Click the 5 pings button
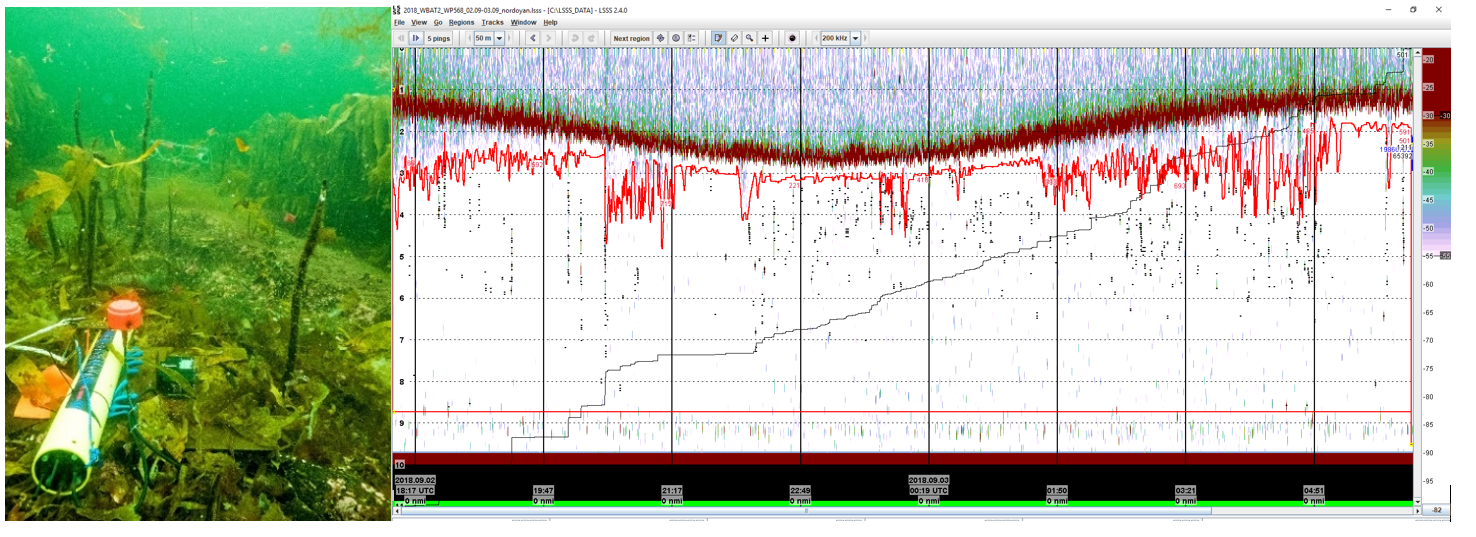This screenshot has height=537, width=1476. tap(439, 38)
